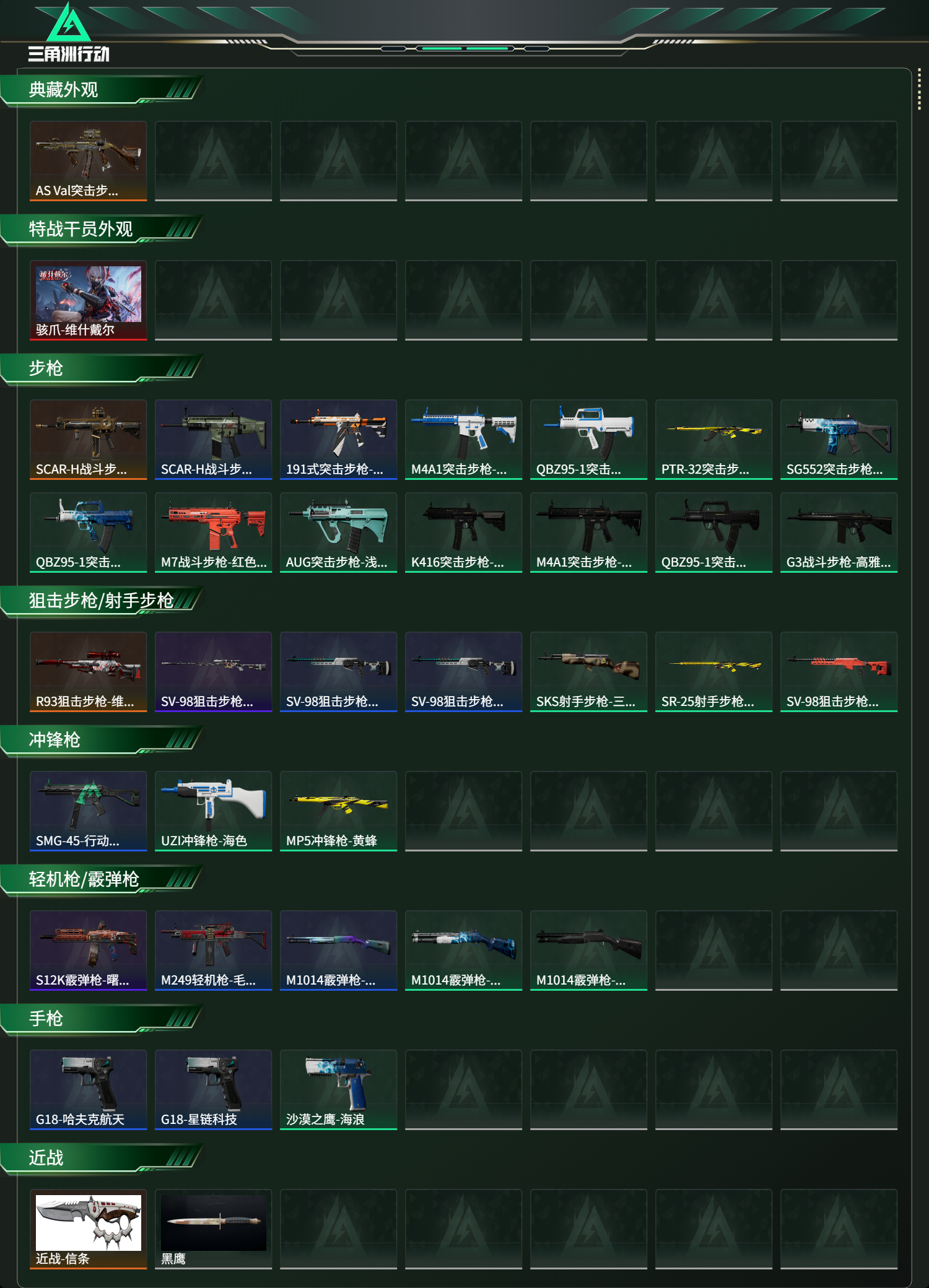929x1288 pixels.
Task: Choose the SKS射手步枪 camo skin
Action: (x=588, y=672)
